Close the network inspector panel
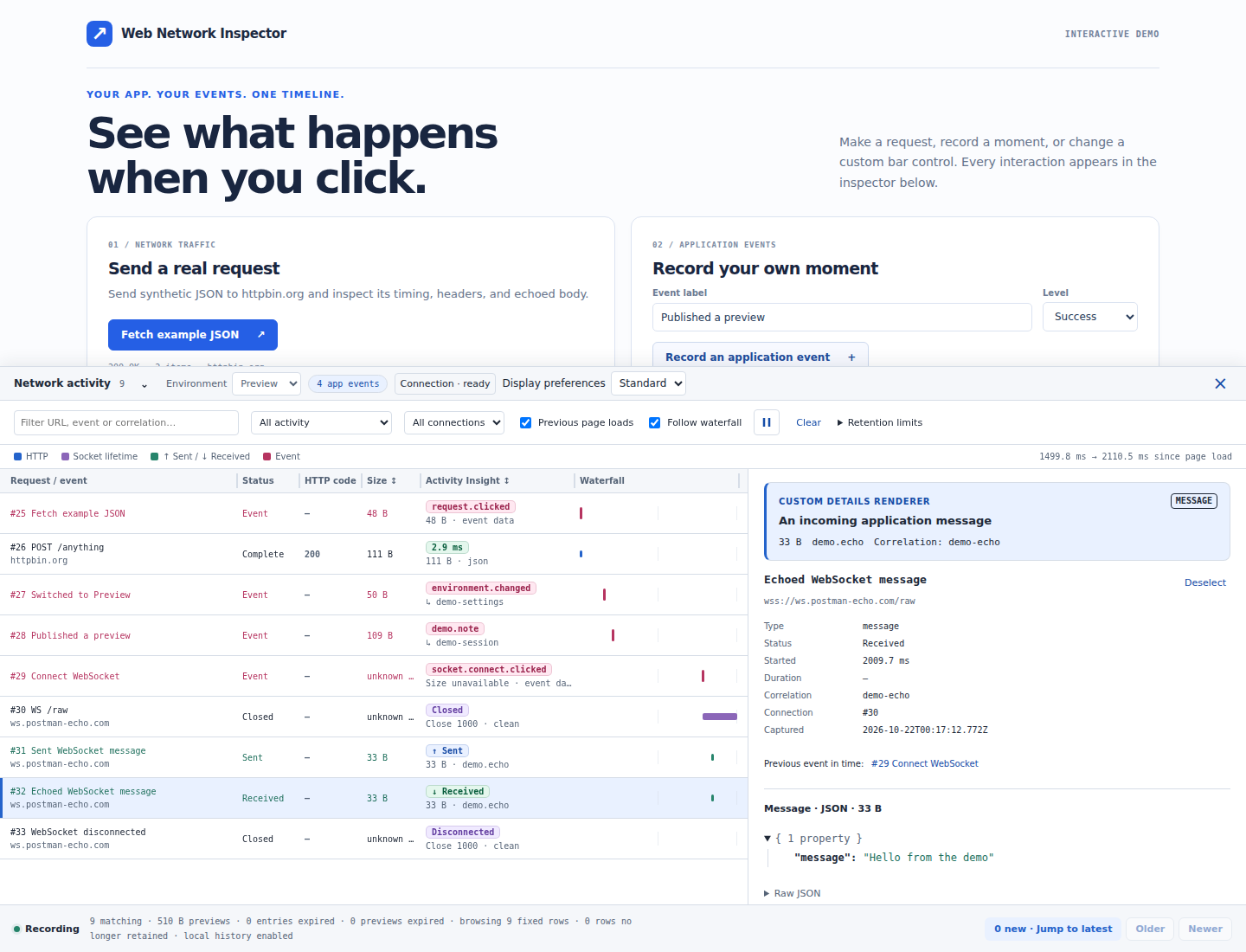The image size is (1246, 952). point(1220,383)
